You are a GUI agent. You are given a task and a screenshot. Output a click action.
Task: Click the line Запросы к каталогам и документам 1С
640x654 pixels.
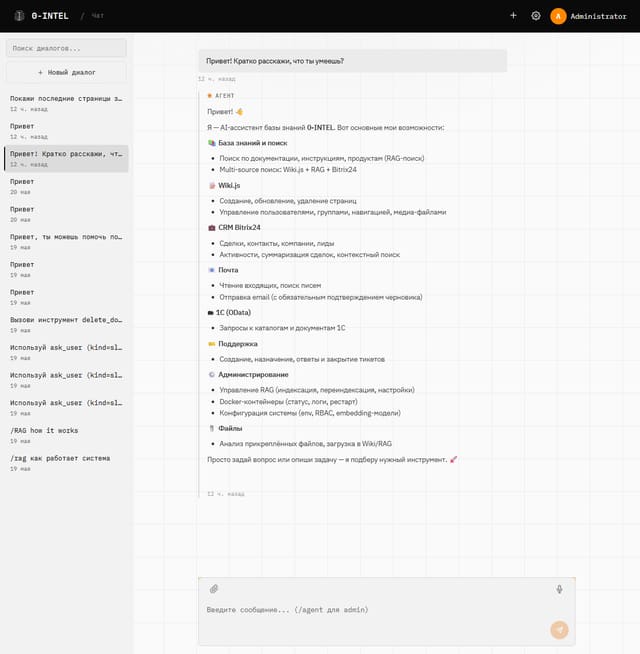click(x=282, y=328)
